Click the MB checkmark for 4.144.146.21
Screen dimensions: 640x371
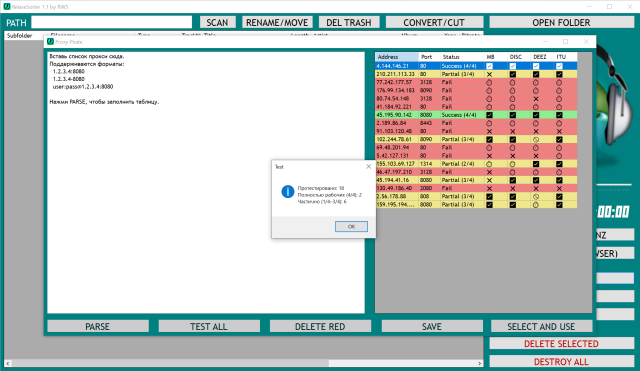tap(489, 66)
